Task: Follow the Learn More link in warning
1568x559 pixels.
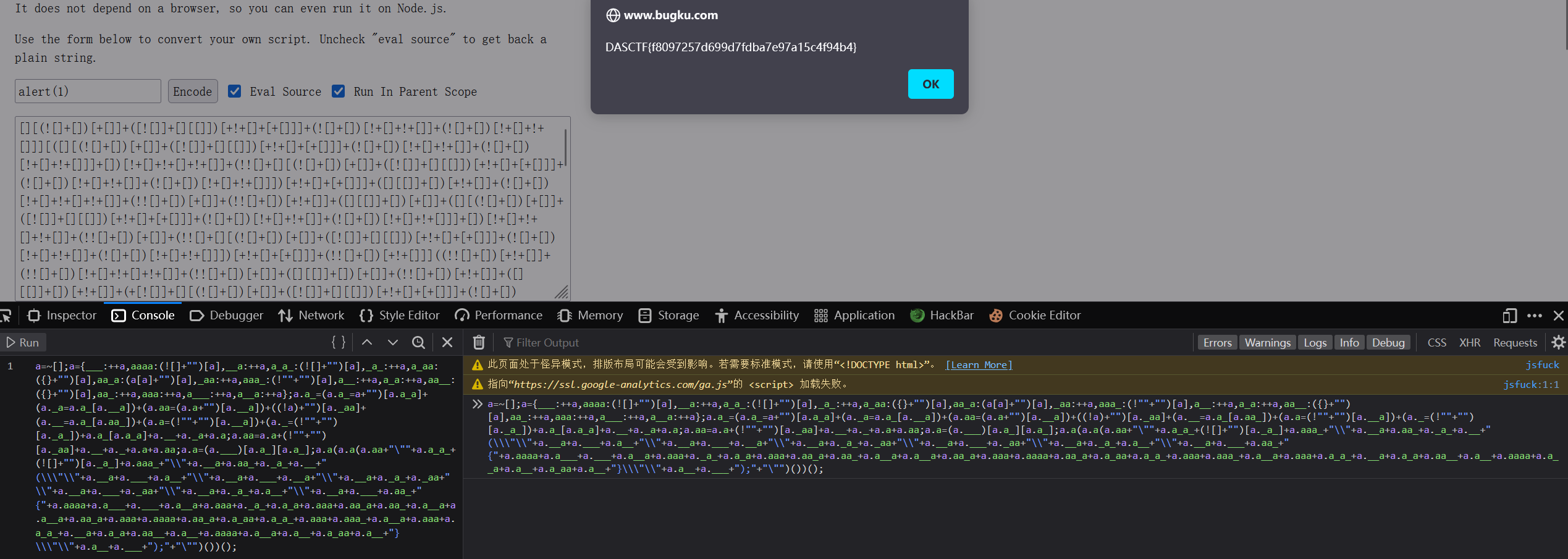Action: [979, 365]
